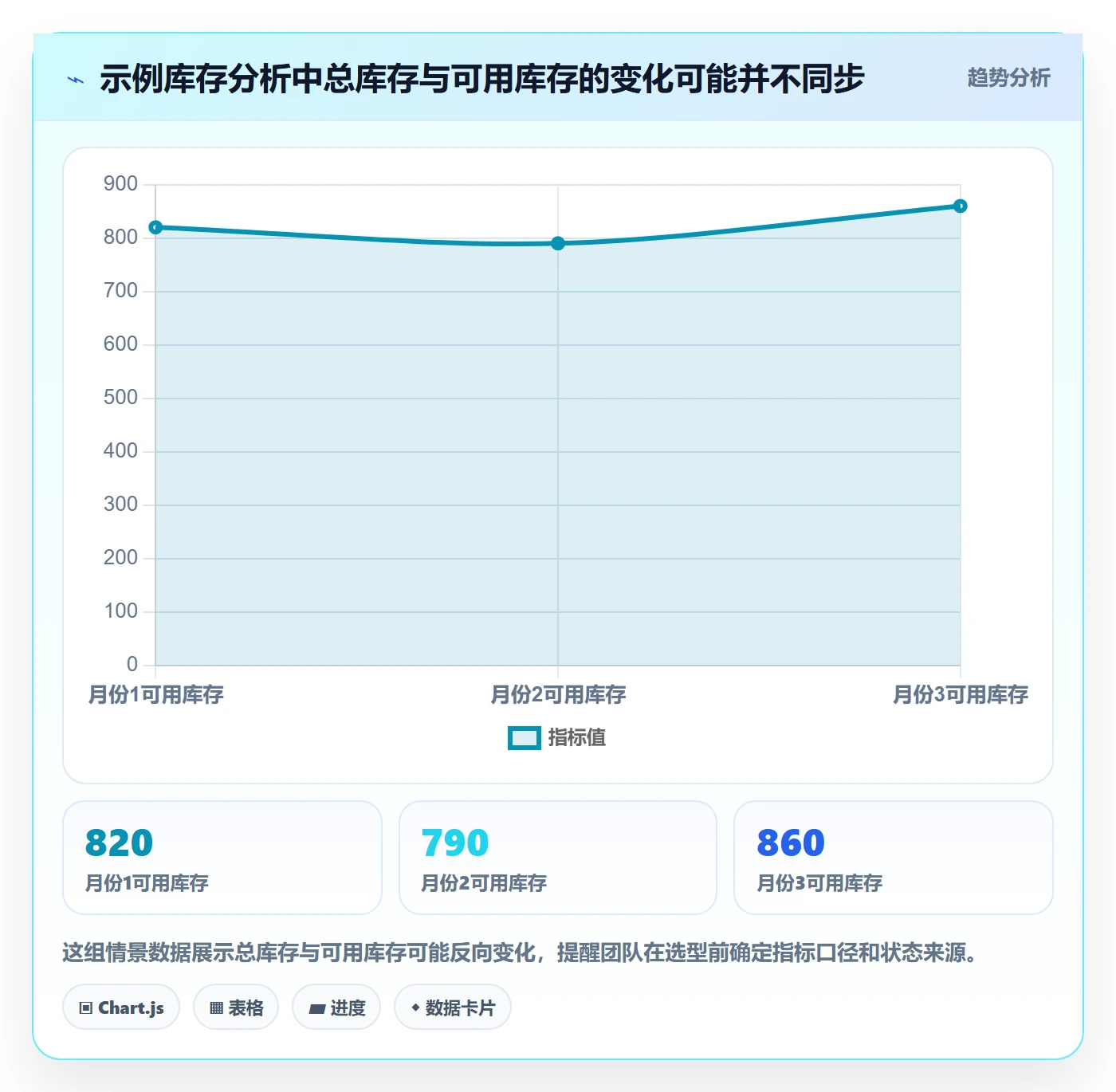The height and width of the screenshot is (1092, 1116).
Task: Select the 月份3可用库存 data point on the chart
Action: [961, 206]
